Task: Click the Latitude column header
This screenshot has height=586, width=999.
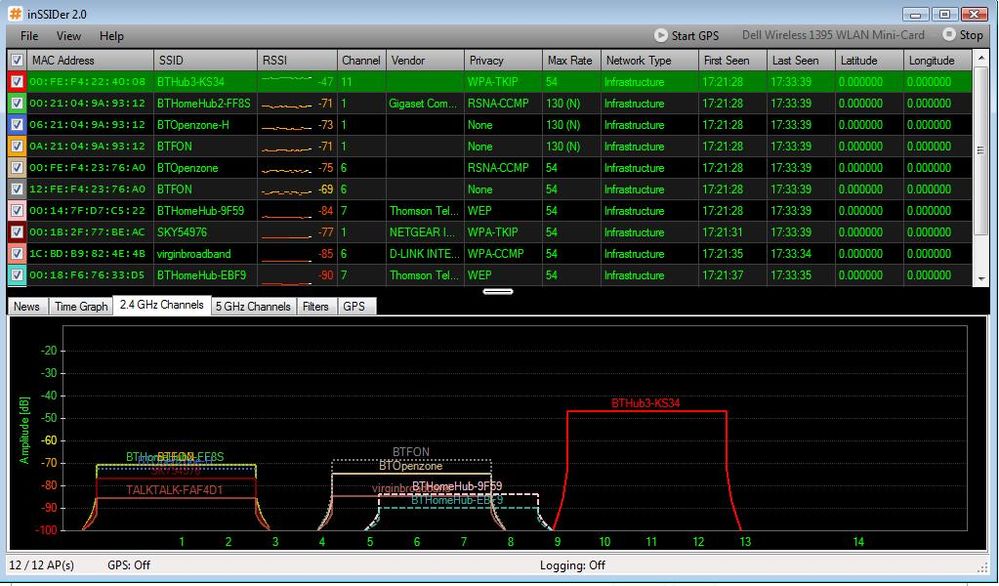Action: pyautogui.click(x=869, y=61)
